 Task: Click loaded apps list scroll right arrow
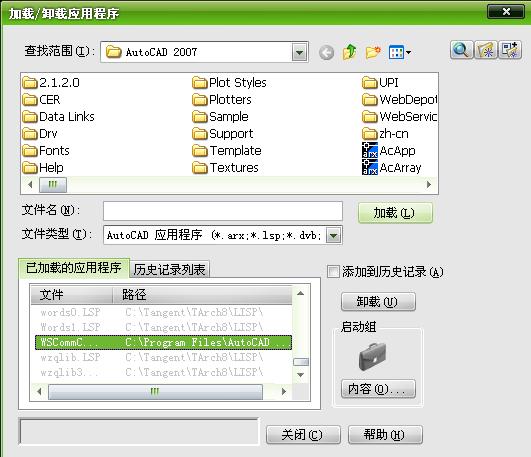[284, 392]
